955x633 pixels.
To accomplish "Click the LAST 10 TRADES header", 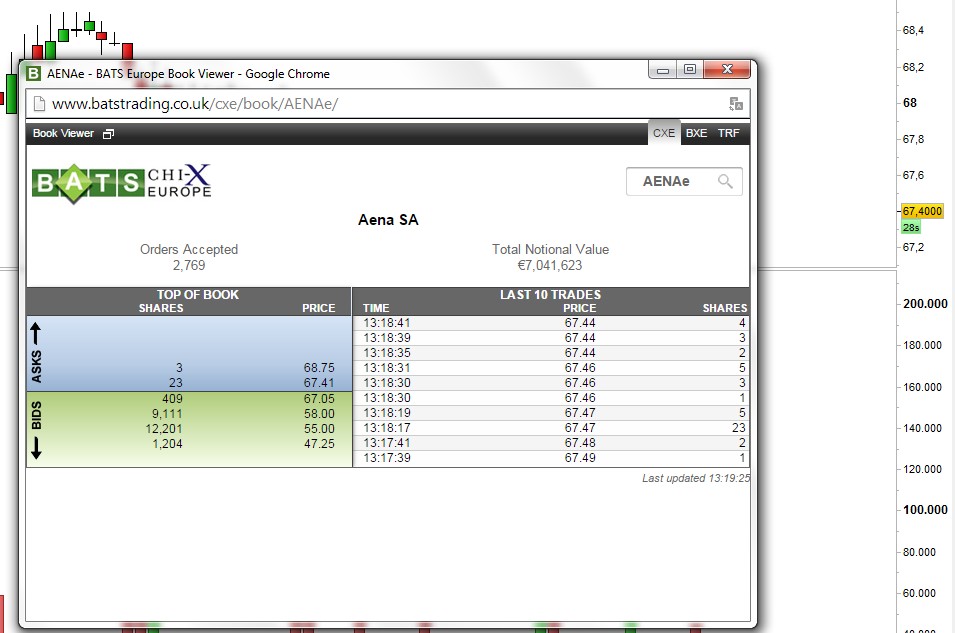I will 550,294.
